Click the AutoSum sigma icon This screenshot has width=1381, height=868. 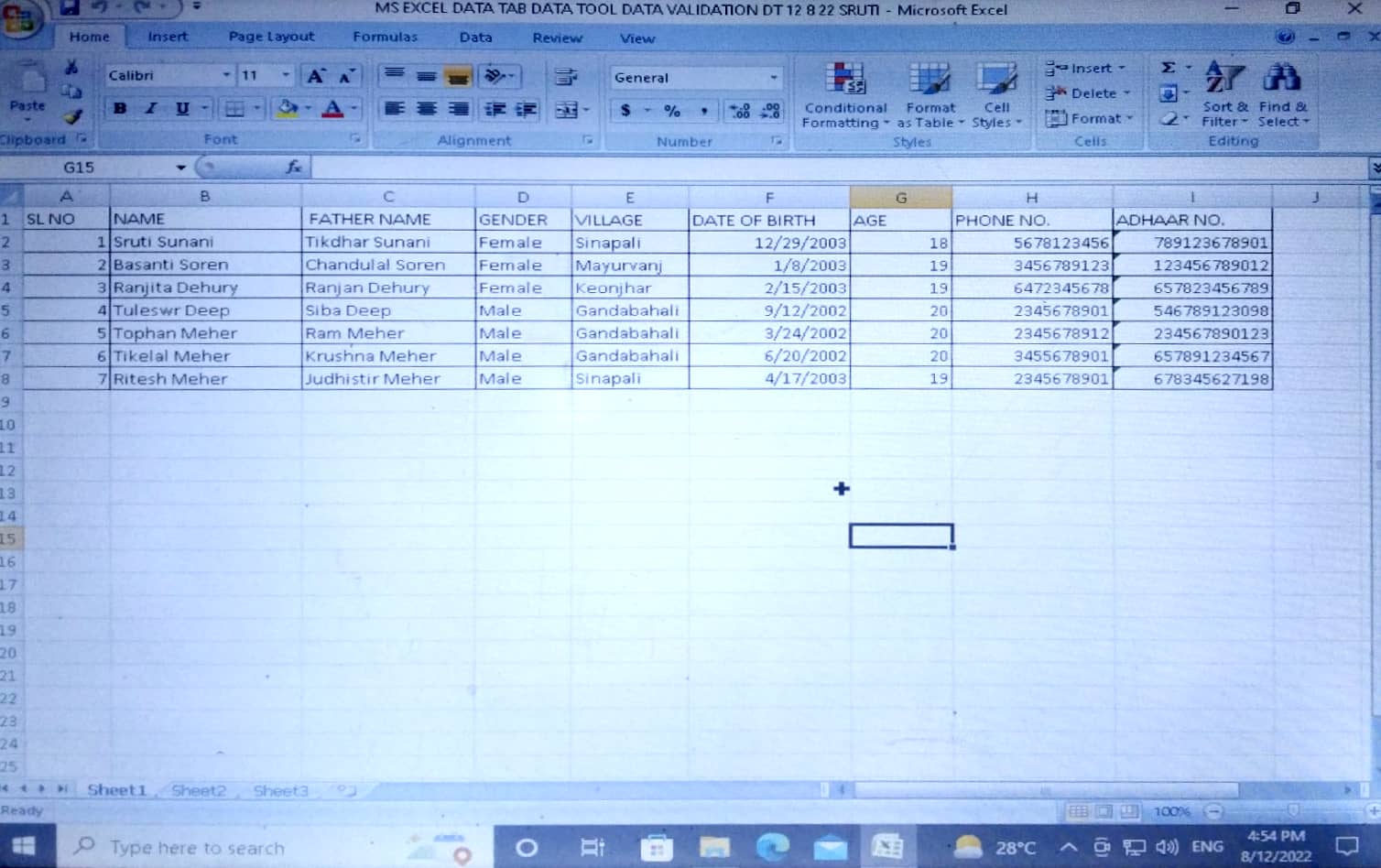[1169, 68]
